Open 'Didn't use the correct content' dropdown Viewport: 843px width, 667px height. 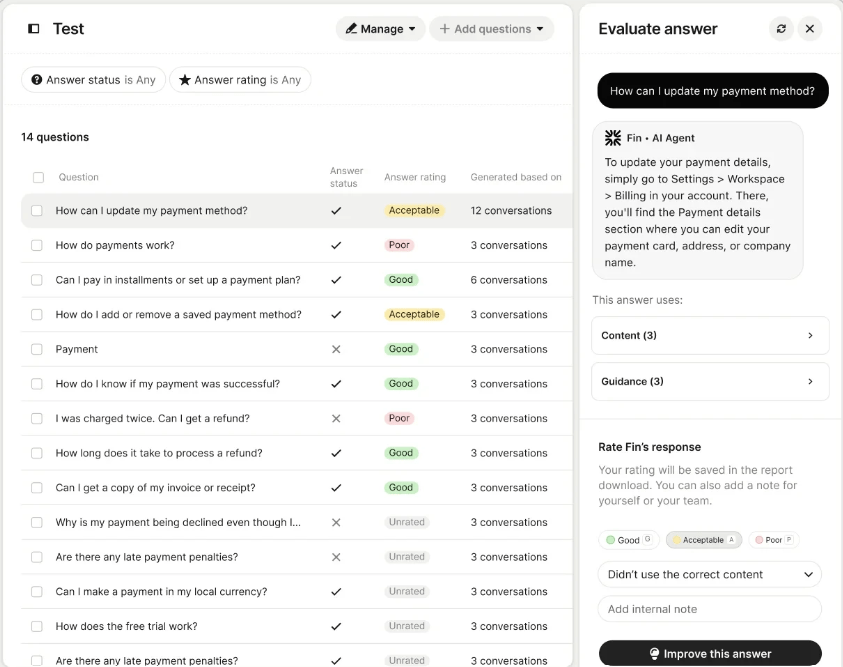click(709, 574)
